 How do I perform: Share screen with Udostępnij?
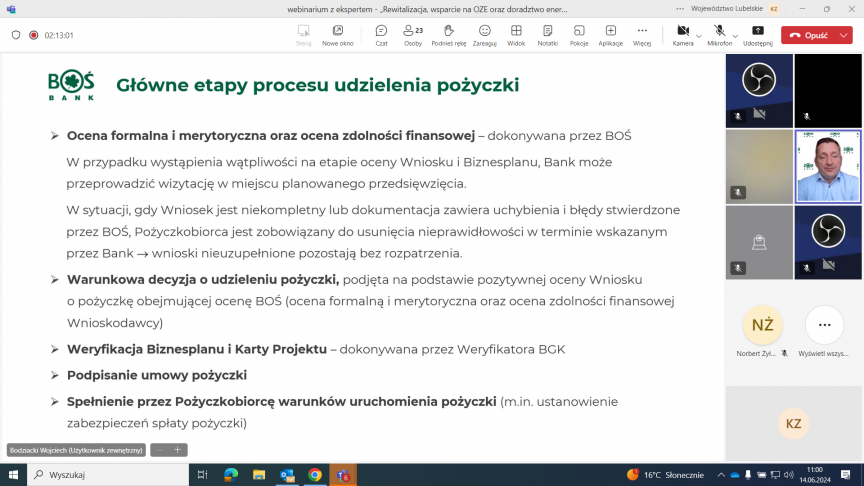coord(758,35)
